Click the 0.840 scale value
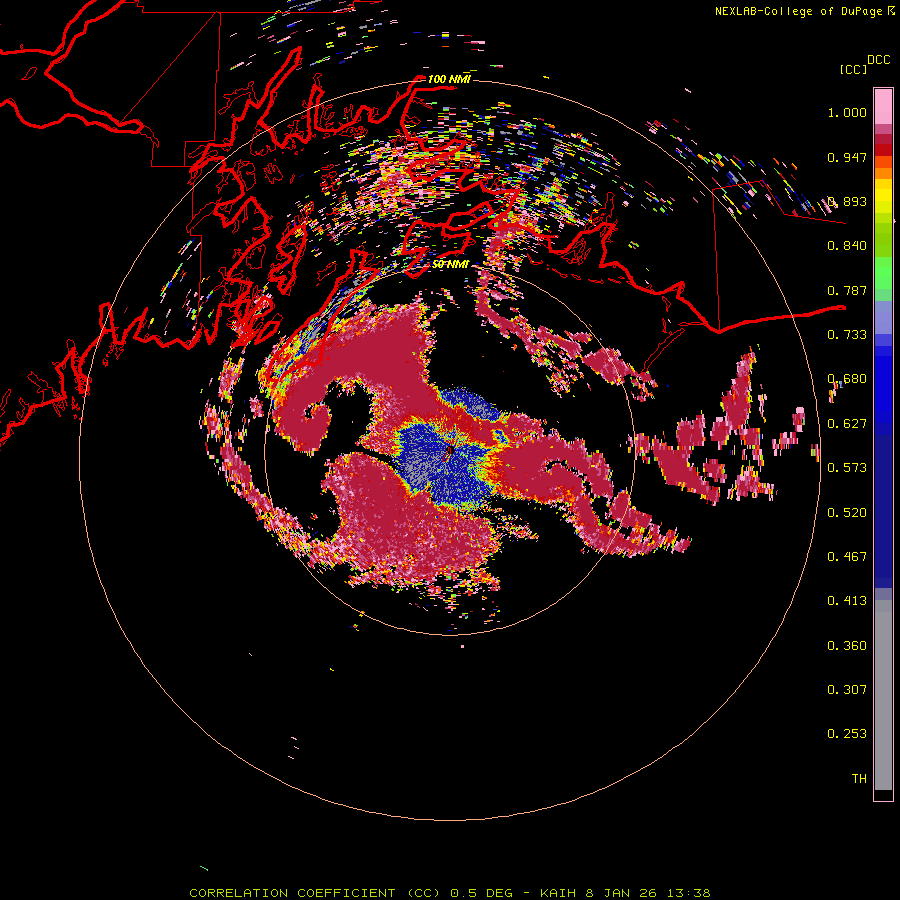The height and width of the screenshot is (900, 900). click(847, 246)
